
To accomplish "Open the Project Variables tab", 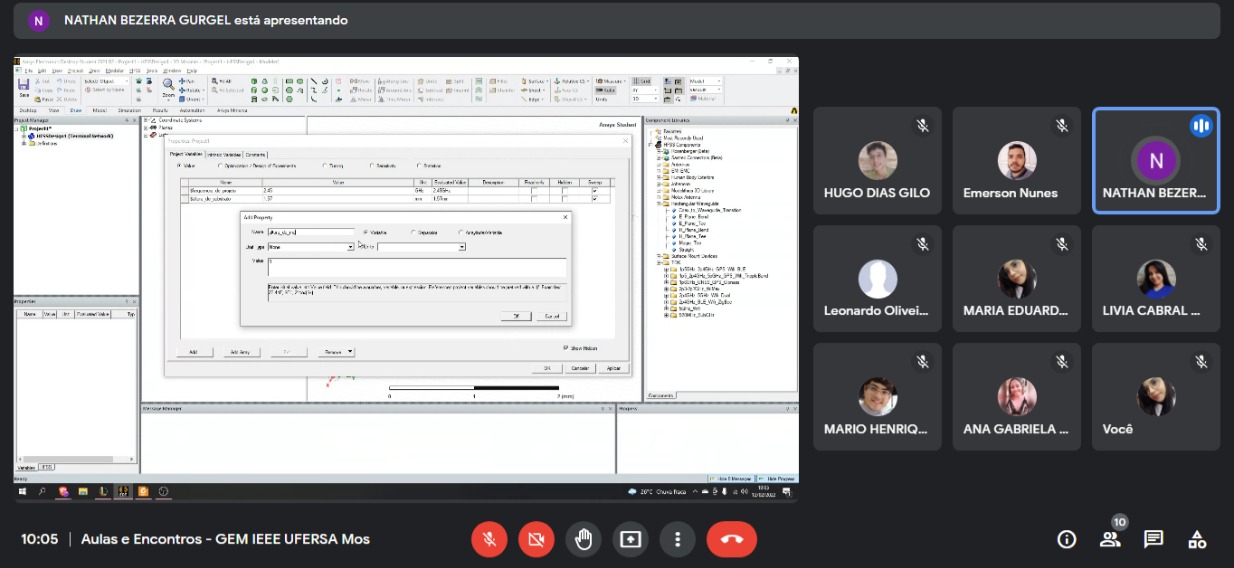I will [186, 154].
